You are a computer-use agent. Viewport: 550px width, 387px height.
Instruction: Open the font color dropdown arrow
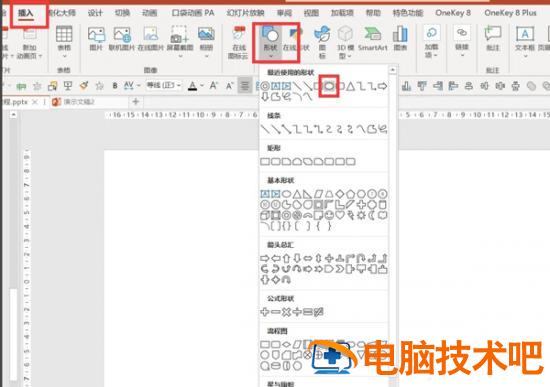tap(202, 86)
